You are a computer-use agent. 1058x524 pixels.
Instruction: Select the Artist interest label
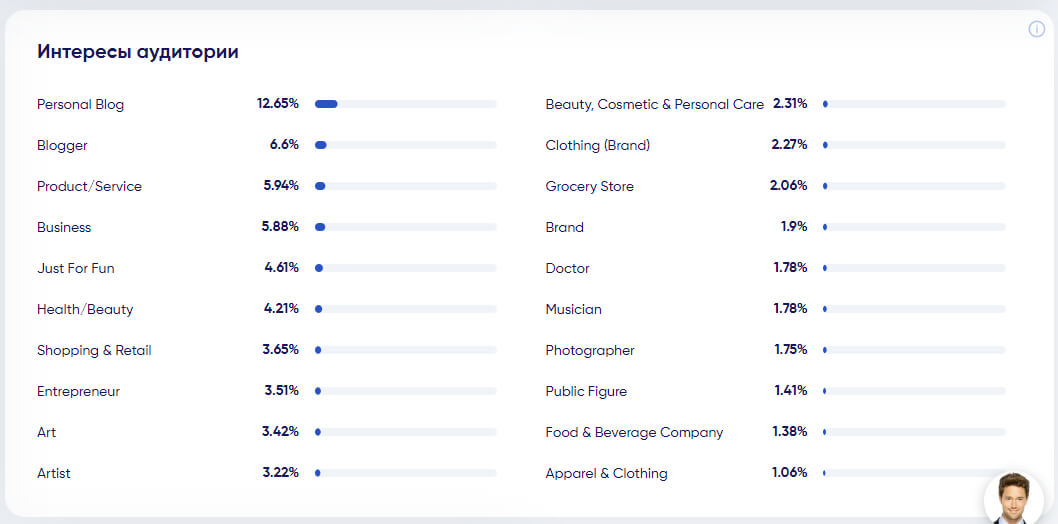(54, 473)
